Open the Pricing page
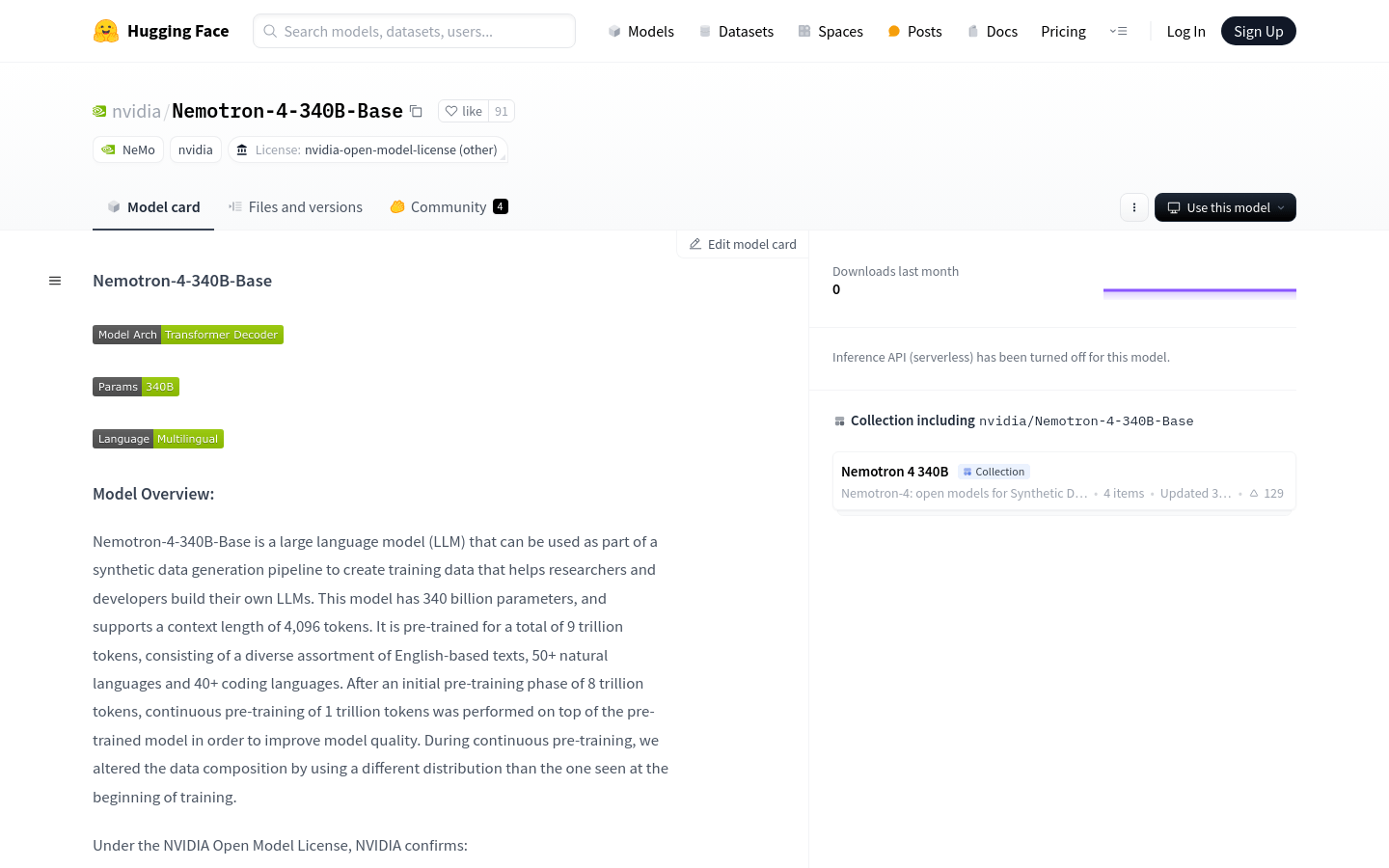 pos(1063,31)
